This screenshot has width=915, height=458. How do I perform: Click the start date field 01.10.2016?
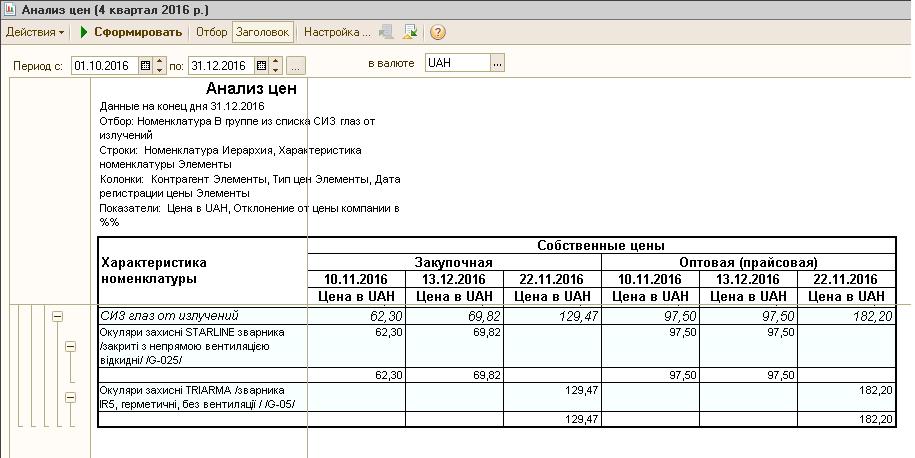105,65
